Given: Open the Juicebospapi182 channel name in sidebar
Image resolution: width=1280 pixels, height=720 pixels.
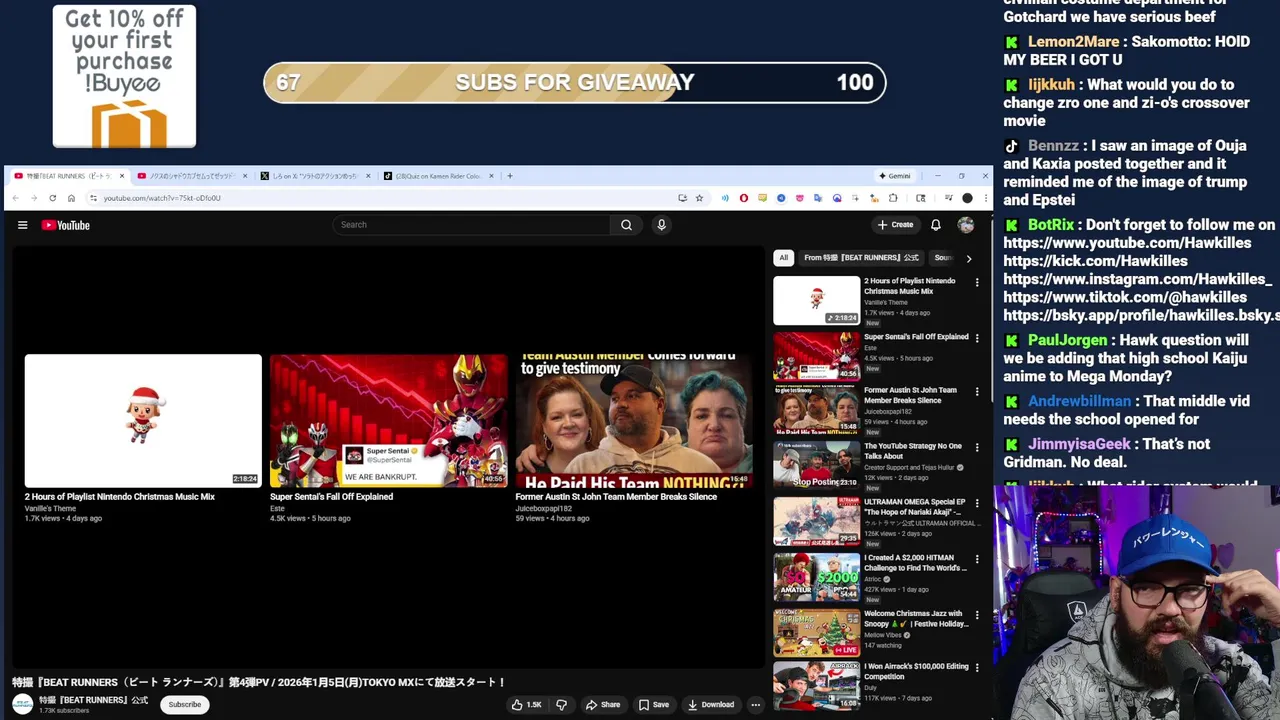Looking at the screenshot, I should click(888, 411).
